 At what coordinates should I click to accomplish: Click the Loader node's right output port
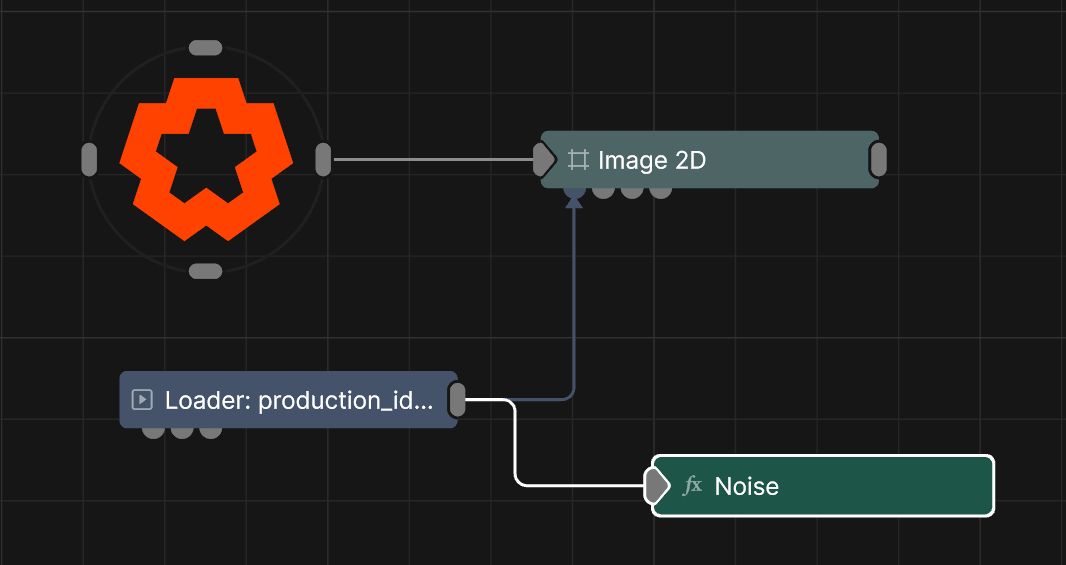(x=457, y=400)
